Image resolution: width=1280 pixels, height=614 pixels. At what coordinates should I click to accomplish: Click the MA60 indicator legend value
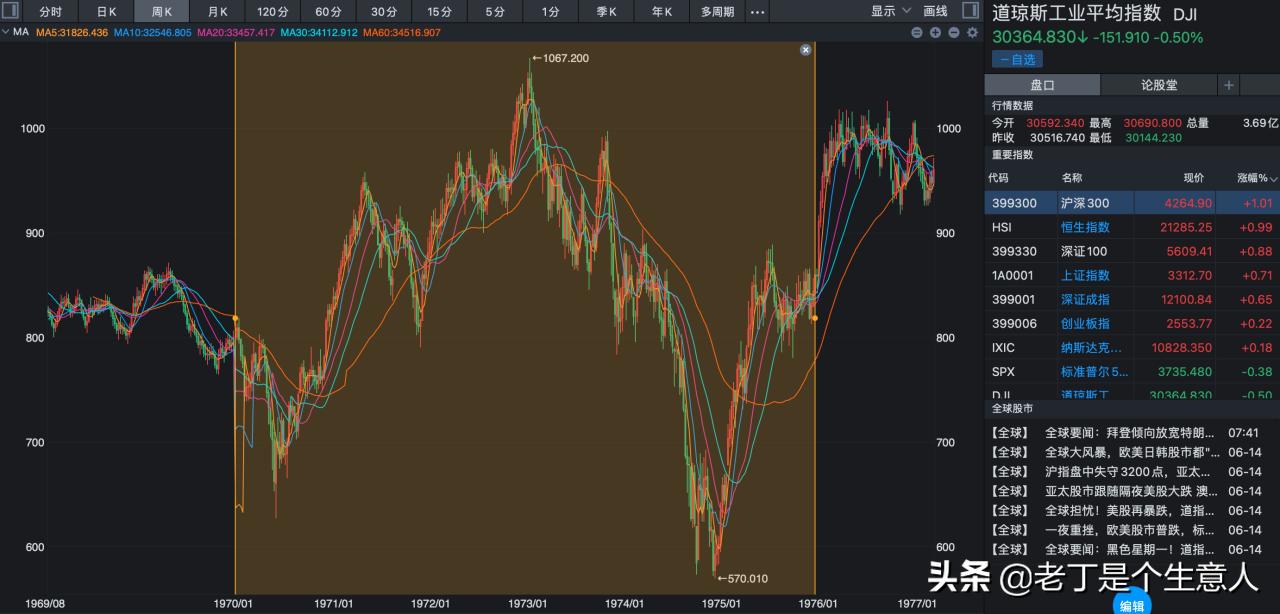click(402, 32)
